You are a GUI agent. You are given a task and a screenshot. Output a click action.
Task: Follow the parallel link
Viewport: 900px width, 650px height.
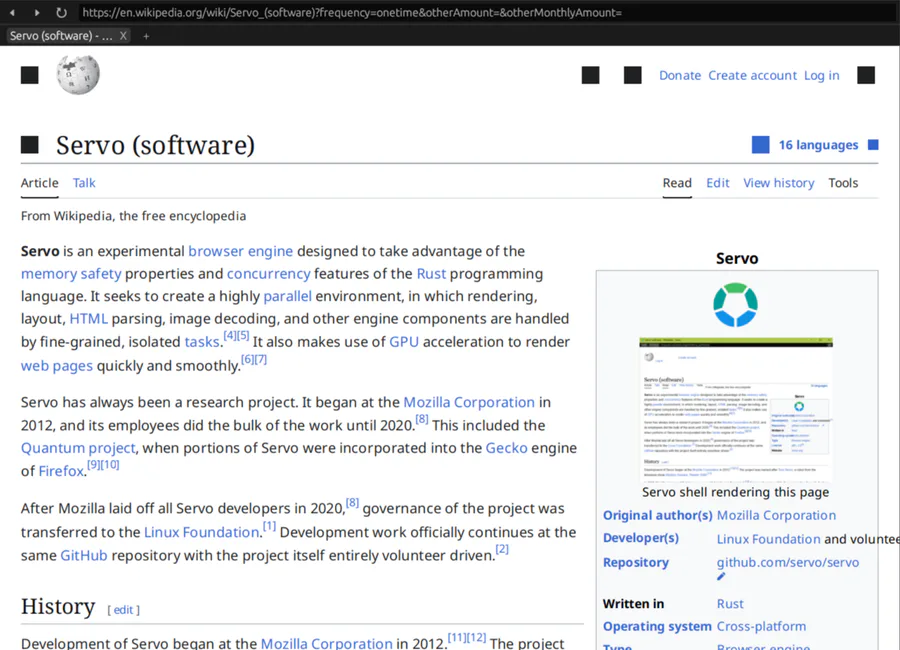coord(288,296)
